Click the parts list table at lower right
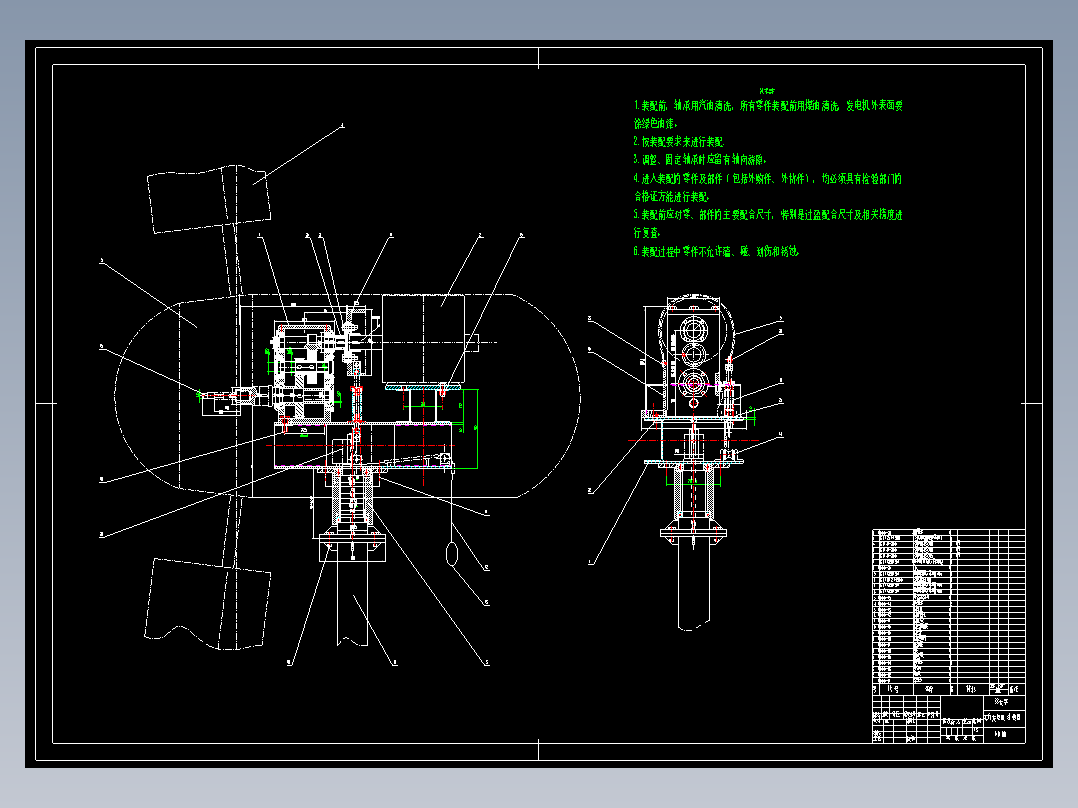This screenshot has height=808, width=1078. coord(949,612)
